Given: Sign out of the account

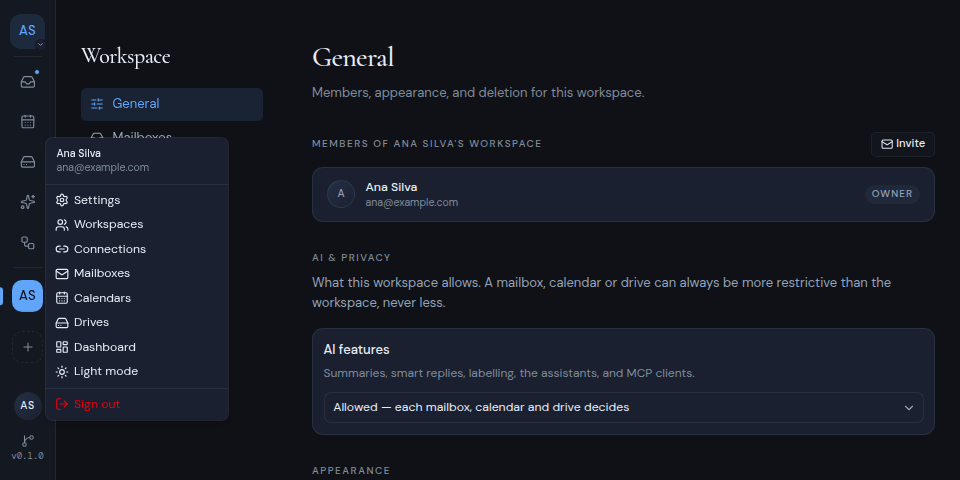Looking at the screenshot, I should [x=137, y=404].
